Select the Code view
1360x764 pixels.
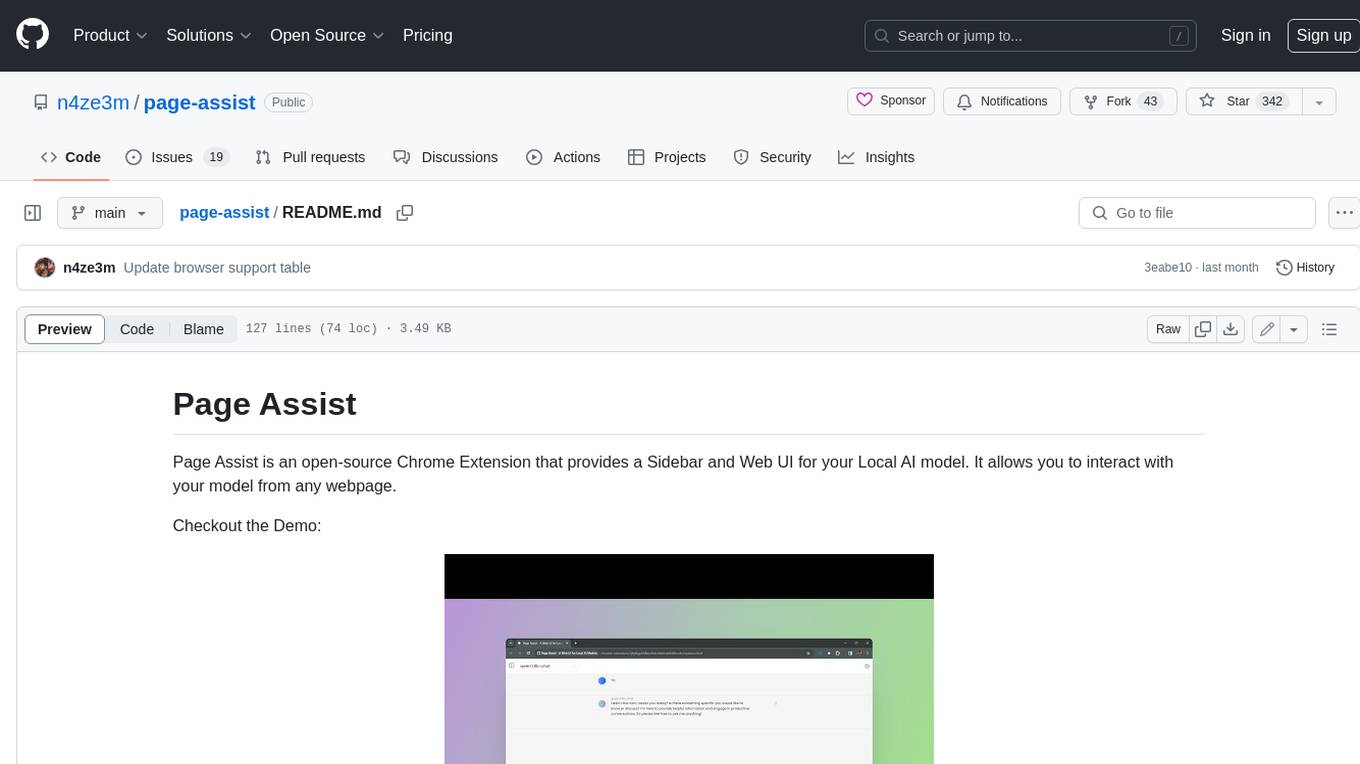coord(137,329)
